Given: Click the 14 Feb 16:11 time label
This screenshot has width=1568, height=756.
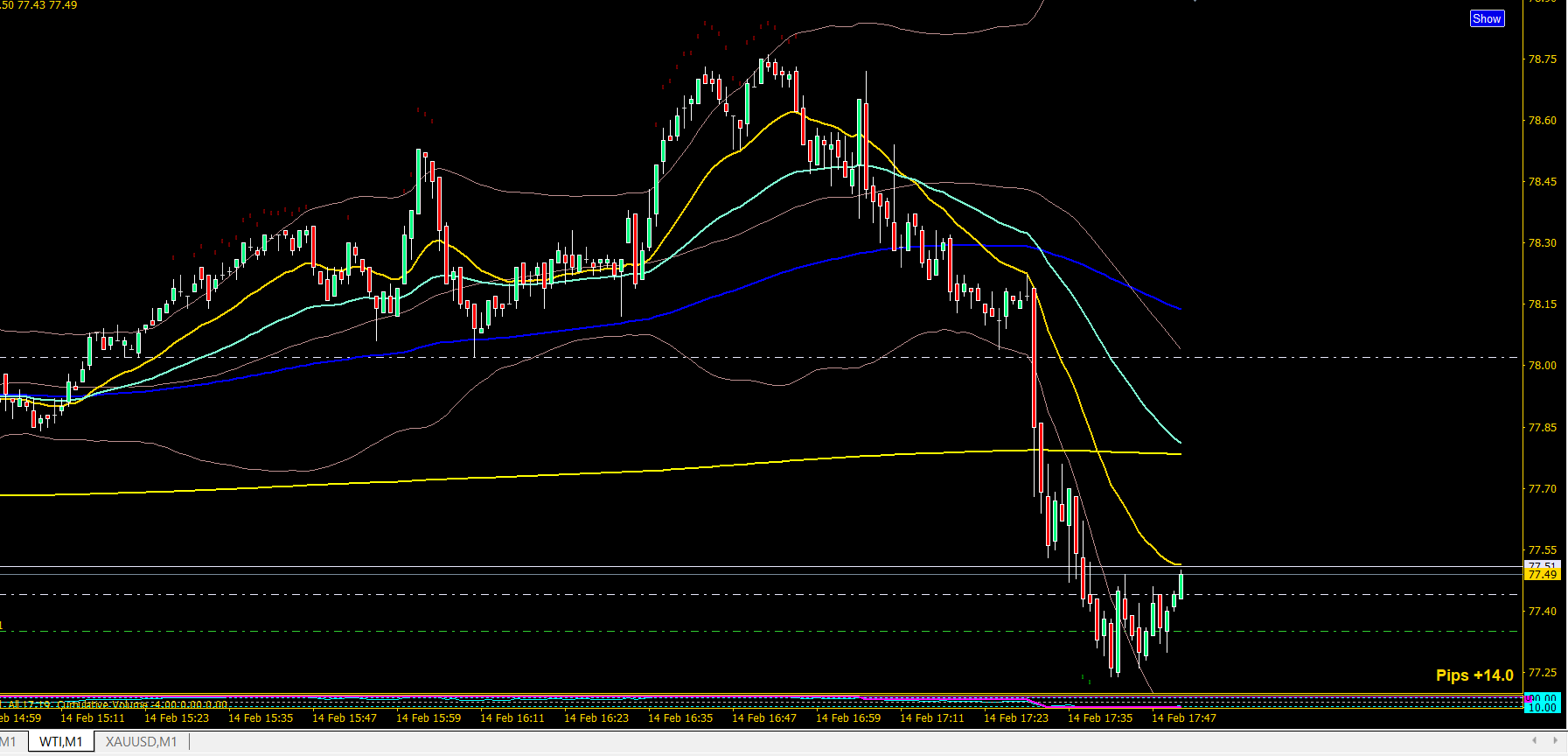Looking at the screenshot, I should tap(512, 718).
